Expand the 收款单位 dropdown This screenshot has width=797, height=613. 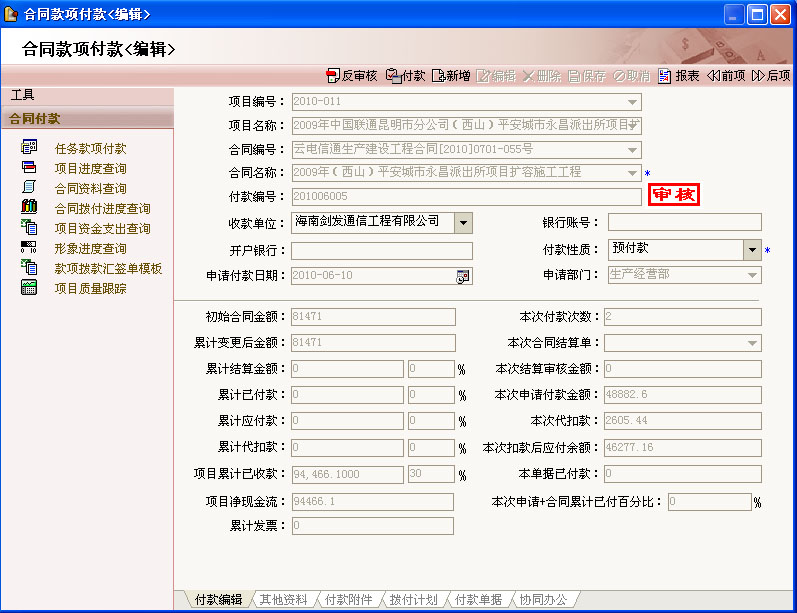[x=463, y=222]
